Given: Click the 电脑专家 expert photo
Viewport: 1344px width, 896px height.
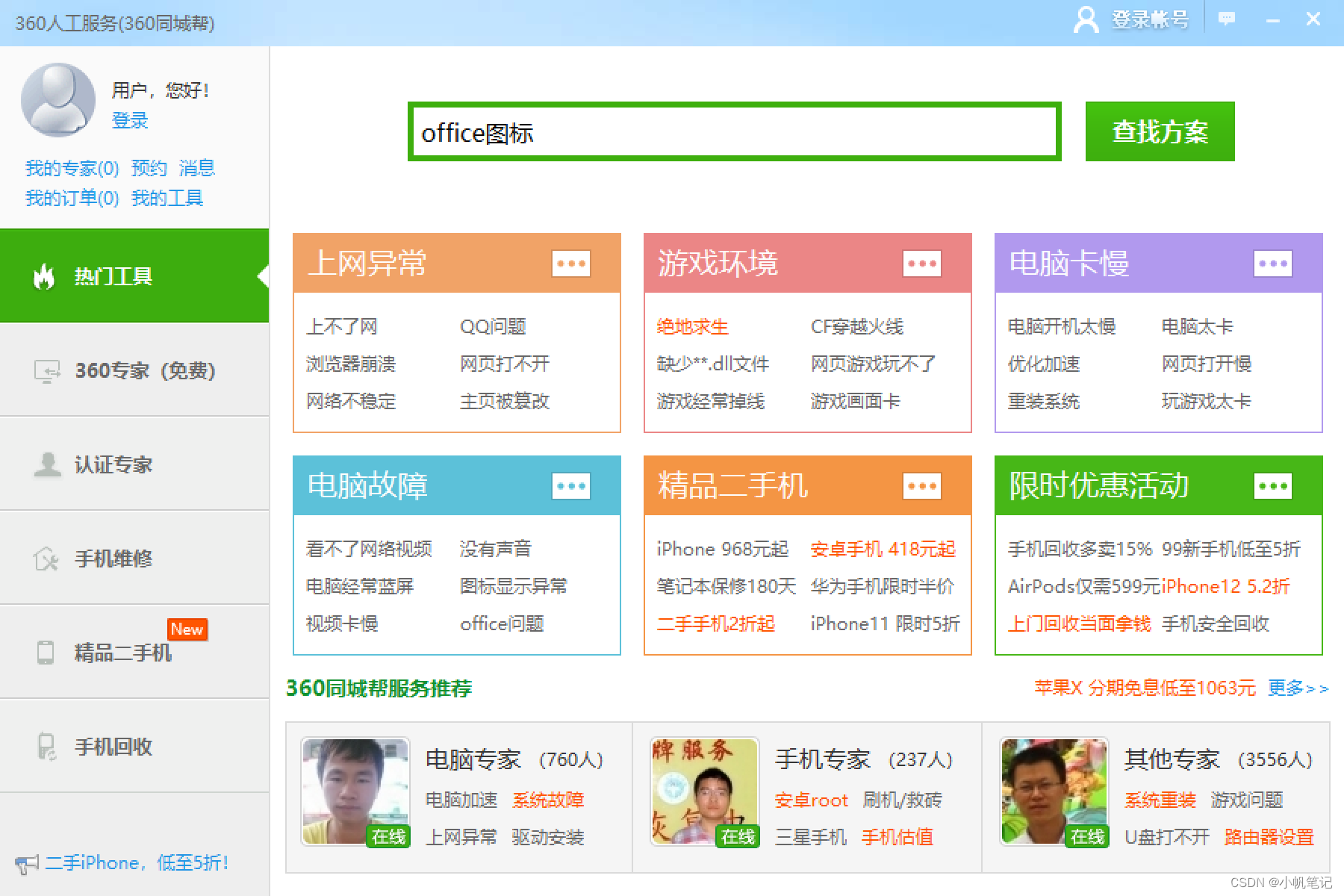Looking at the screenshot, I should pos(355,791).
